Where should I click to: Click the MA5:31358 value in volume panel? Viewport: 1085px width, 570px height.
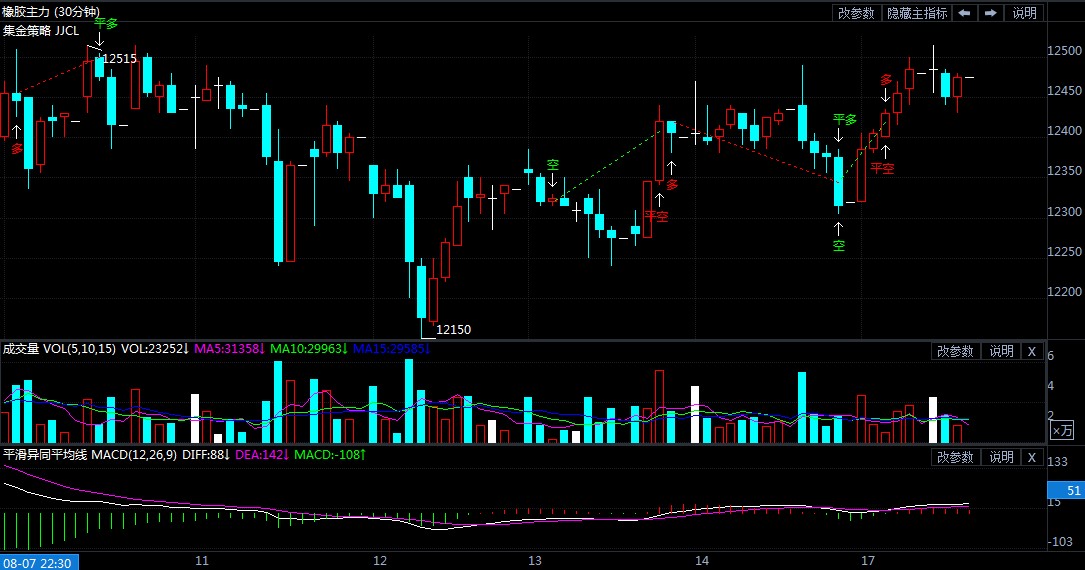pos(229,349)
